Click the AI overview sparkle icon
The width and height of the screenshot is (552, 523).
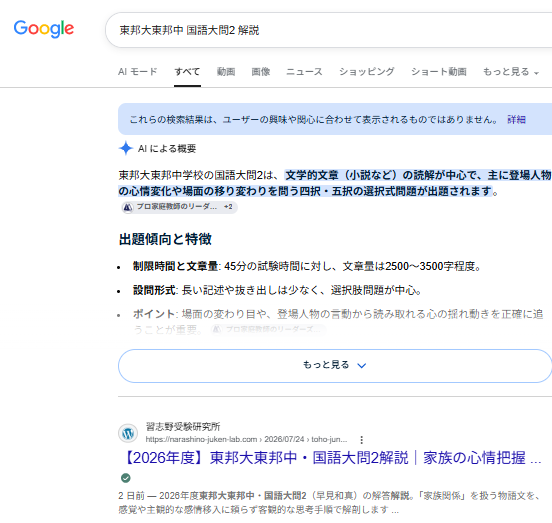[x=126, y=148]
